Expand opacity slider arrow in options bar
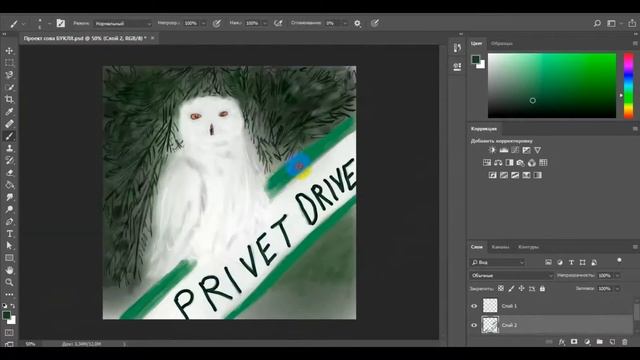This screenshot has width=640, height=360. (204, 24)
